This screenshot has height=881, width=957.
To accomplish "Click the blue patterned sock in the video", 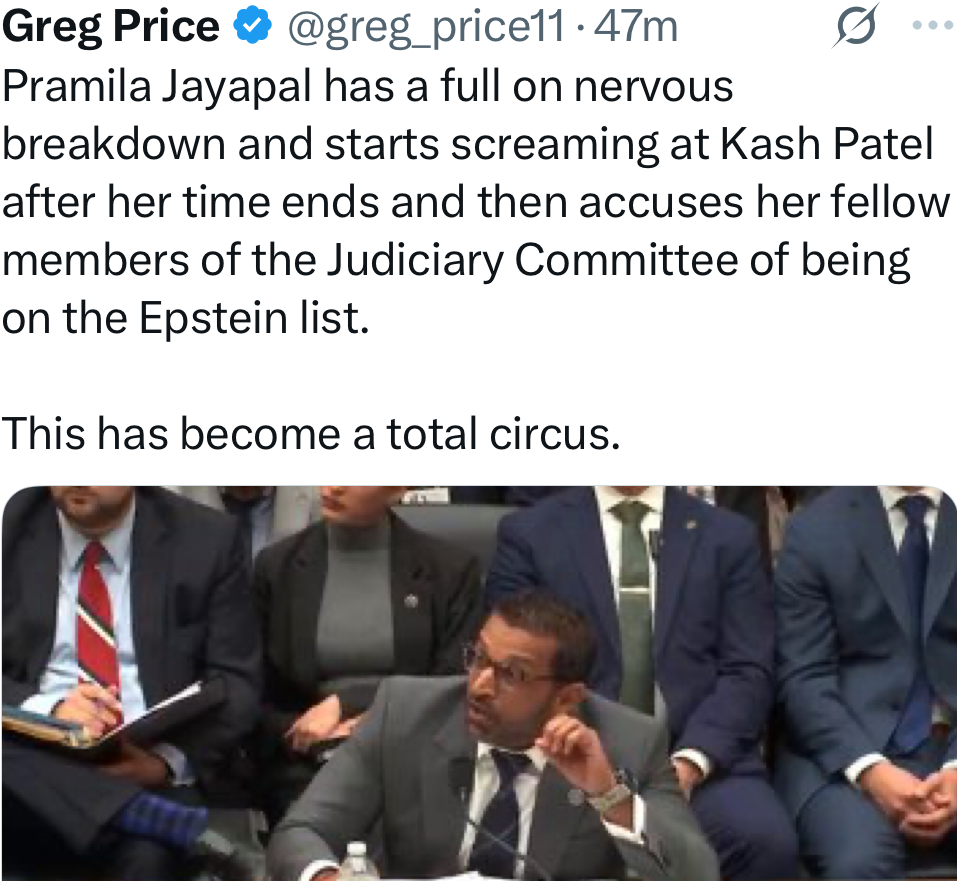I will point(160,818).
